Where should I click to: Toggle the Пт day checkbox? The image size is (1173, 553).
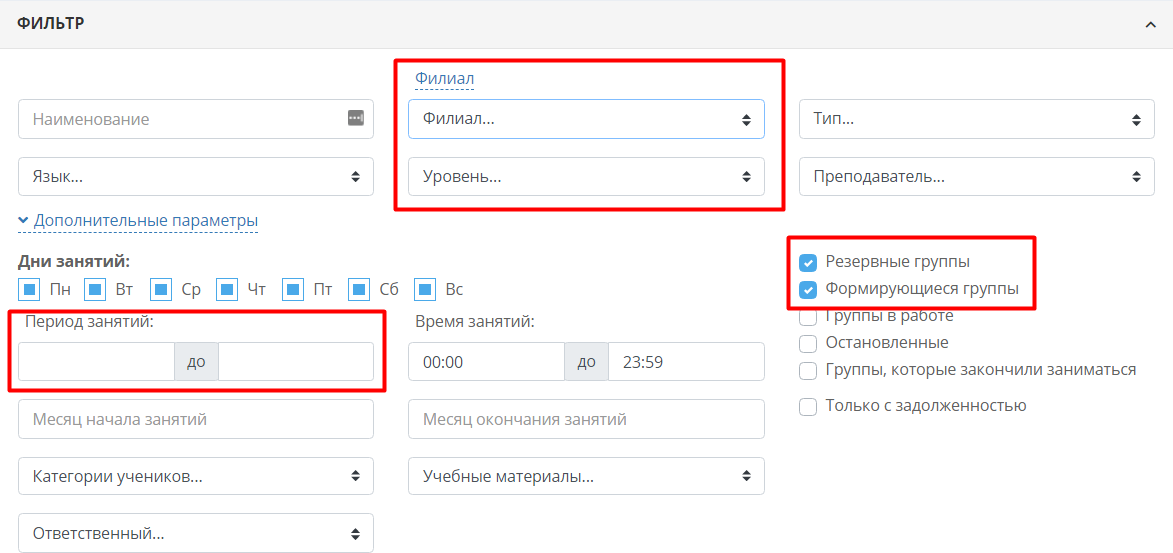(293, 289)
